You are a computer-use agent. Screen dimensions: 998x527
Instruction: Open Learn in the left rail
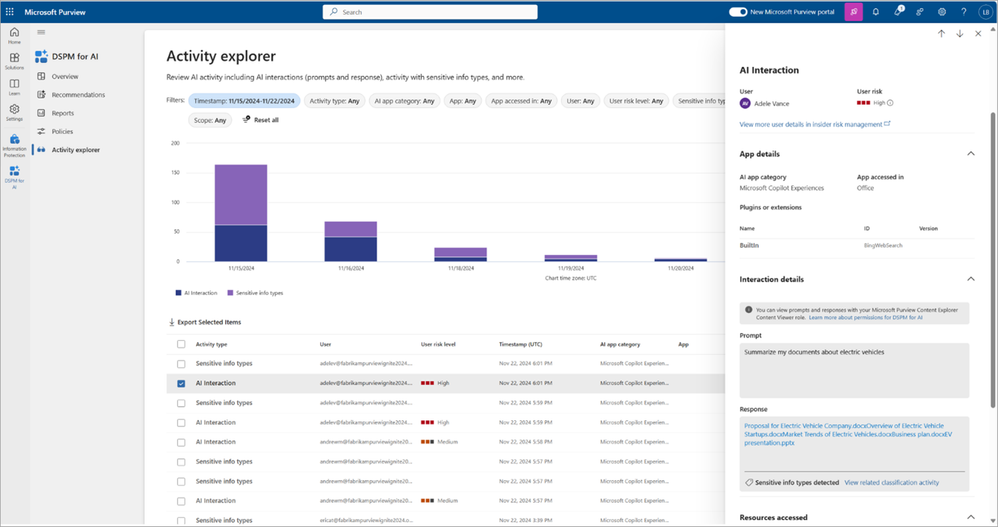tap(14, 87)
